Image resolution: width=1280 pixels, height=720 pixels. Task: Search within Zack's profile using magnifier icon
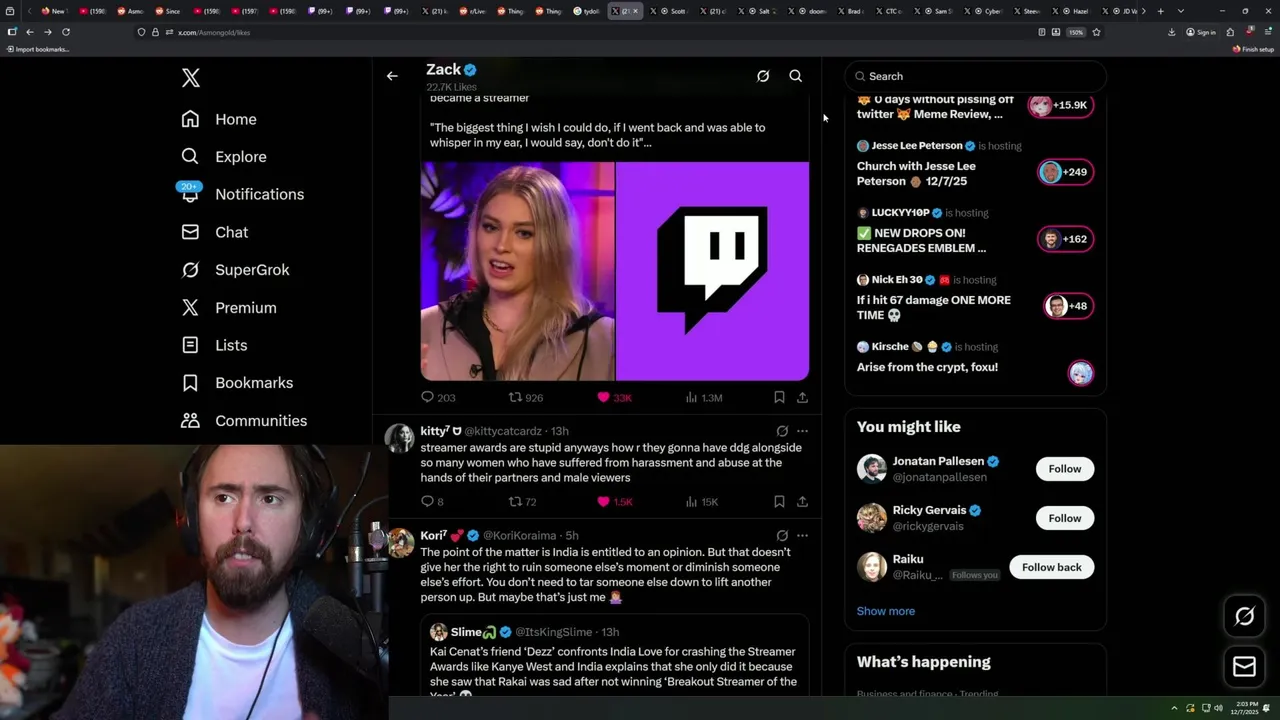796,76
